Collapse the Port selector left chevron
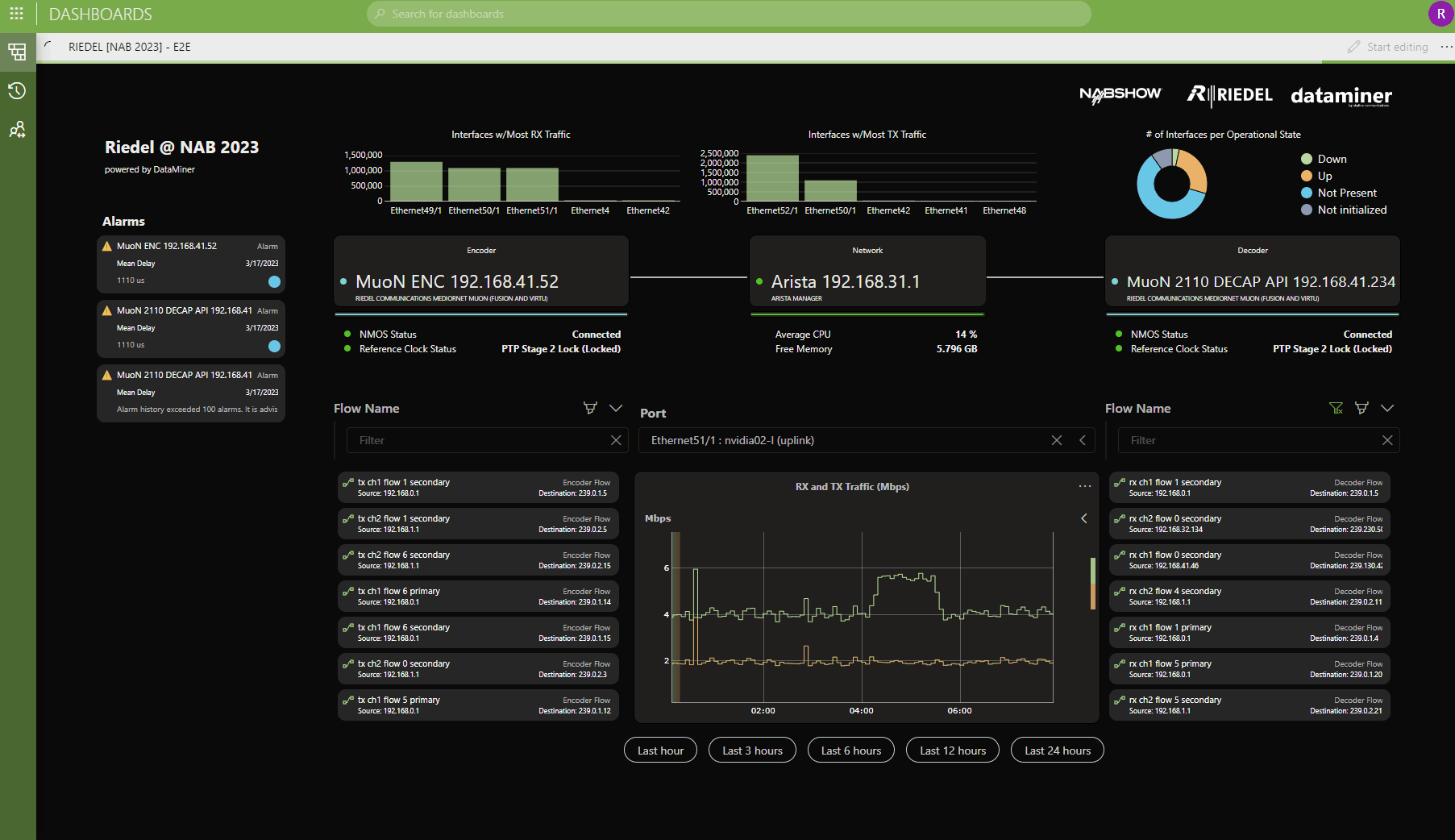Viewport: 1455px width, 840px height. pos(1083,440)
